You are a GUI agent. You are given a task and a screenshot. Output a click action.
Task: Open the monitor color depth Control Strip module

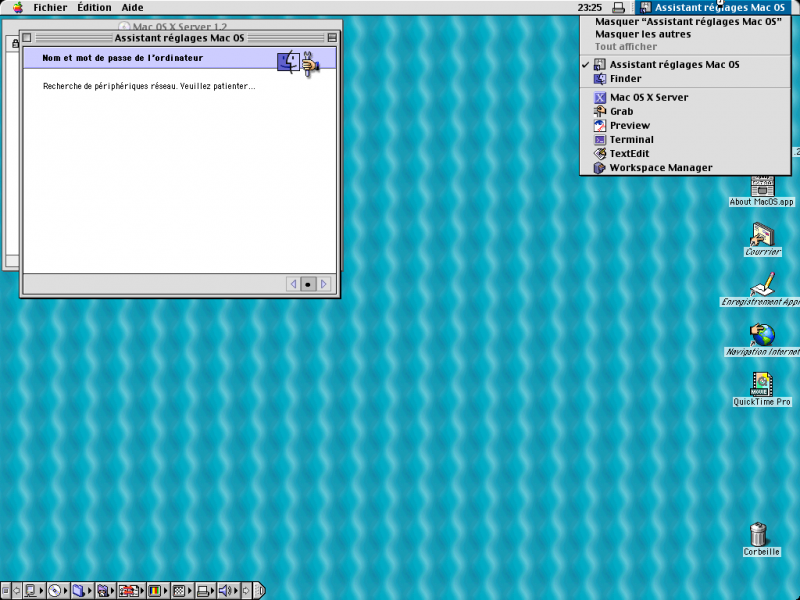pyautogui.click(x=158, y=591)
